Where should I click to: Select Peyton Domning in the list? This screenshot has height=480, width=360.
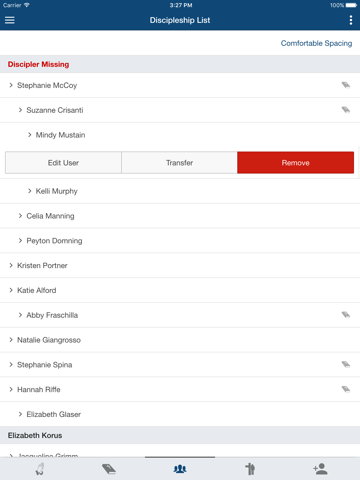180,241
